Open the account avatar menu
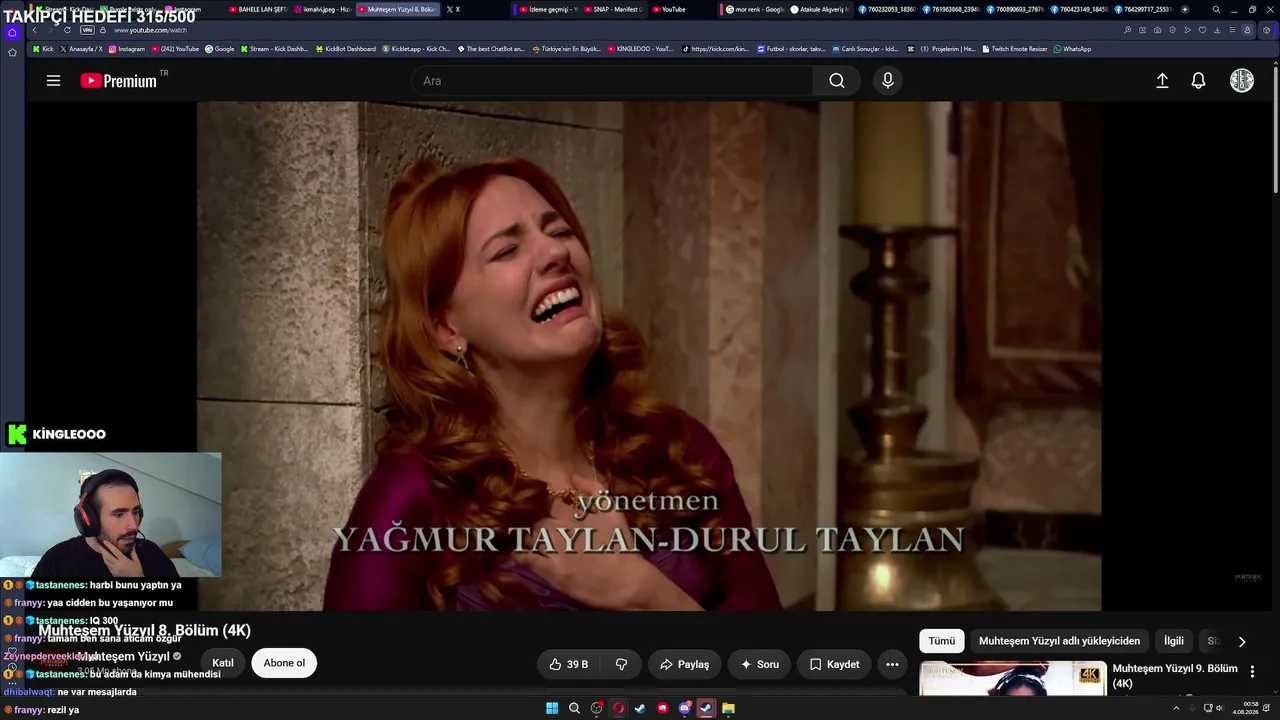1280x720 pixels. click(1241, 81)
